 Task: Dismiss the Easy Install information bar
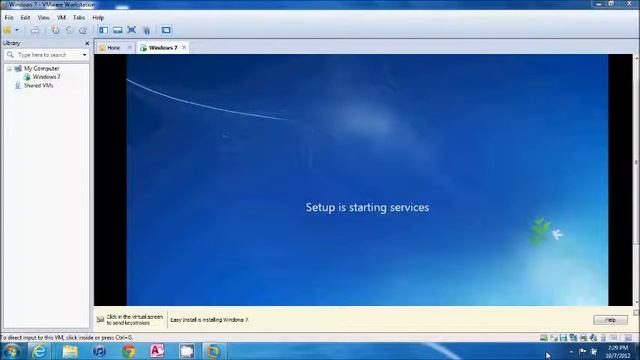tap(636, 313)
